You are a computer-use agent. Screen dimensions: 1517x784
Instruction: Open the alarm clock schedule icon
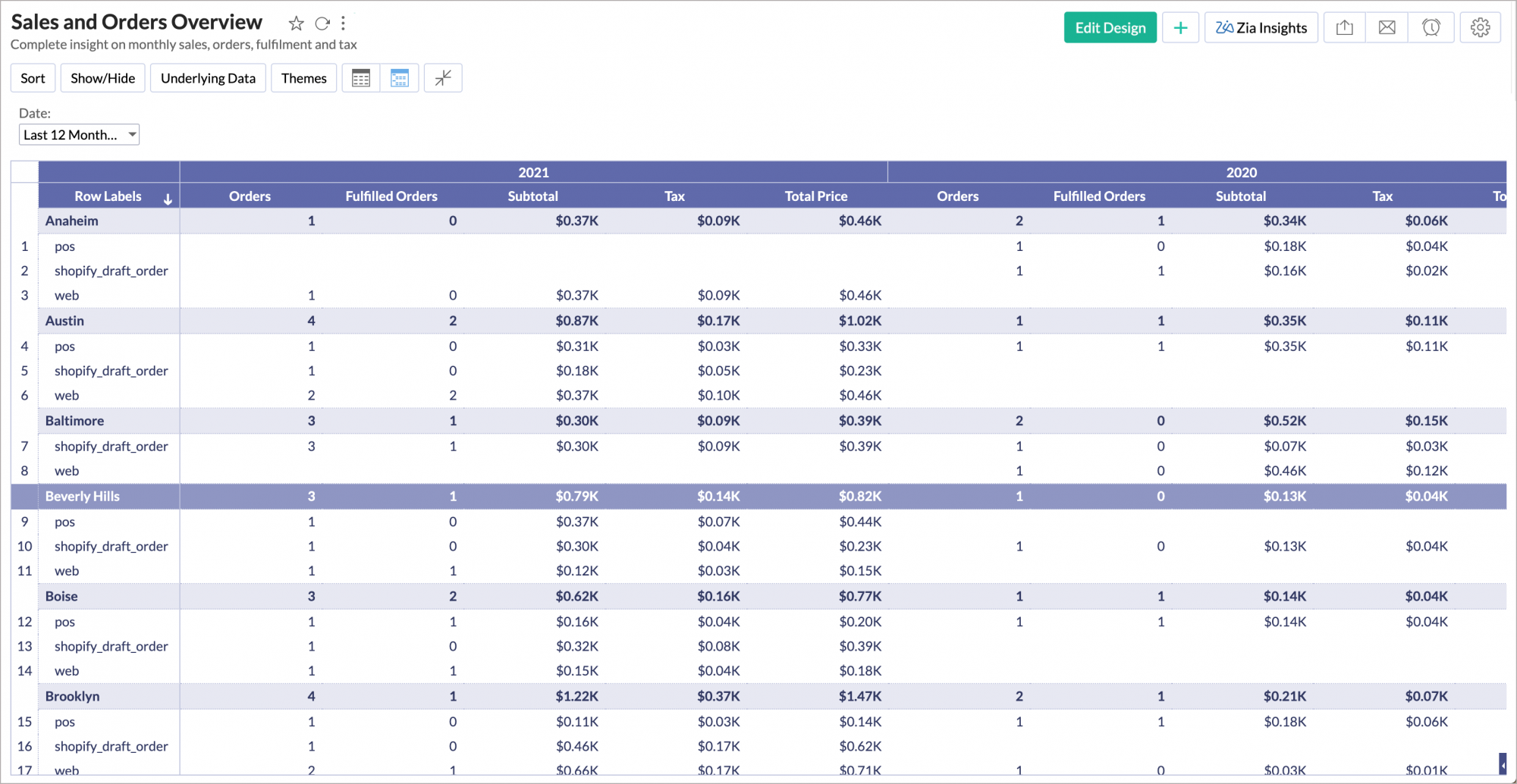pos(1431,28)
